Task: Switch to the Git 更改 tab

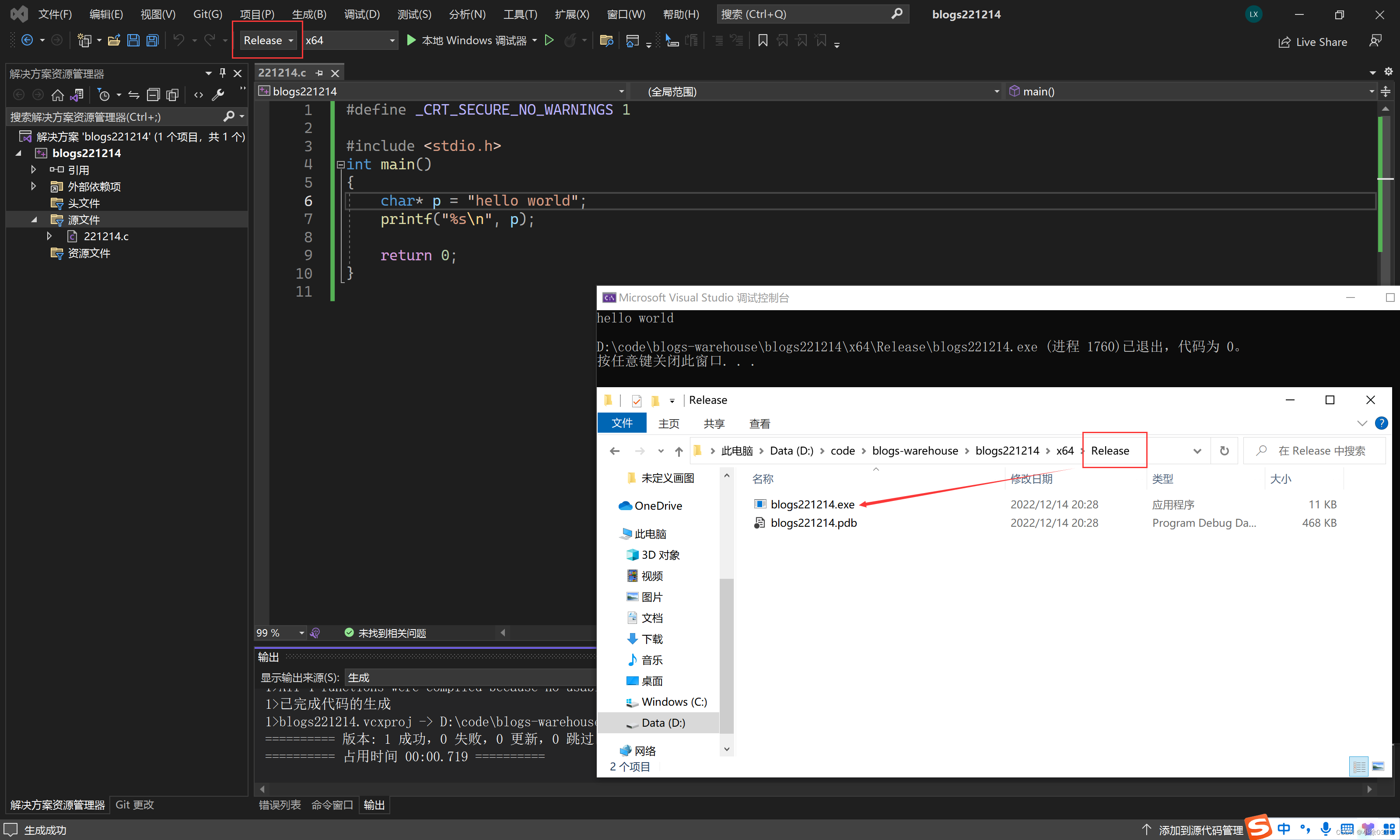Action: click(135, 805)
